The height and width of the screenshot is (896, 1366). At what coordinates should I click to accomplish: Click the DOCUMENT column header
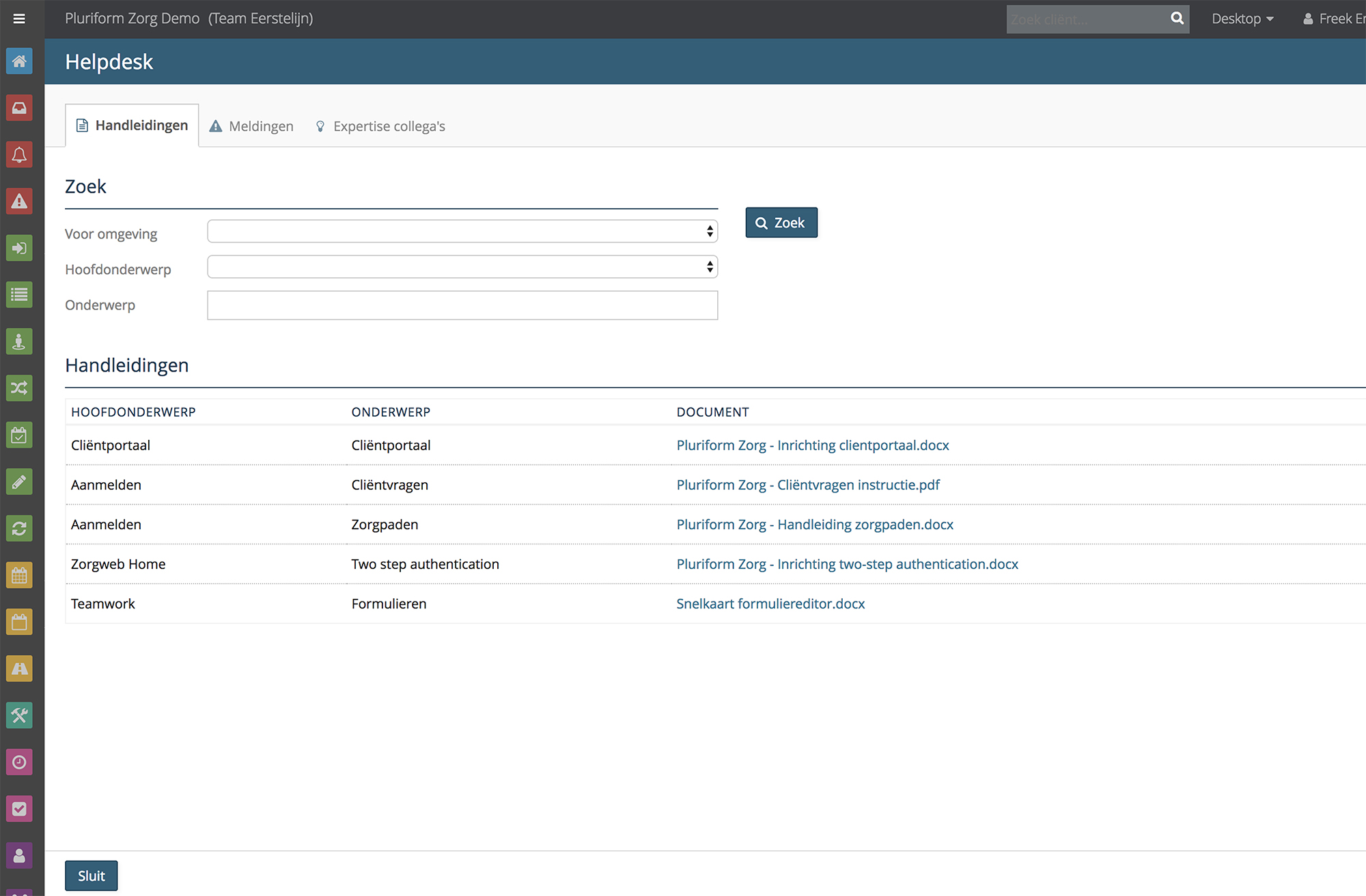[712, 412]
